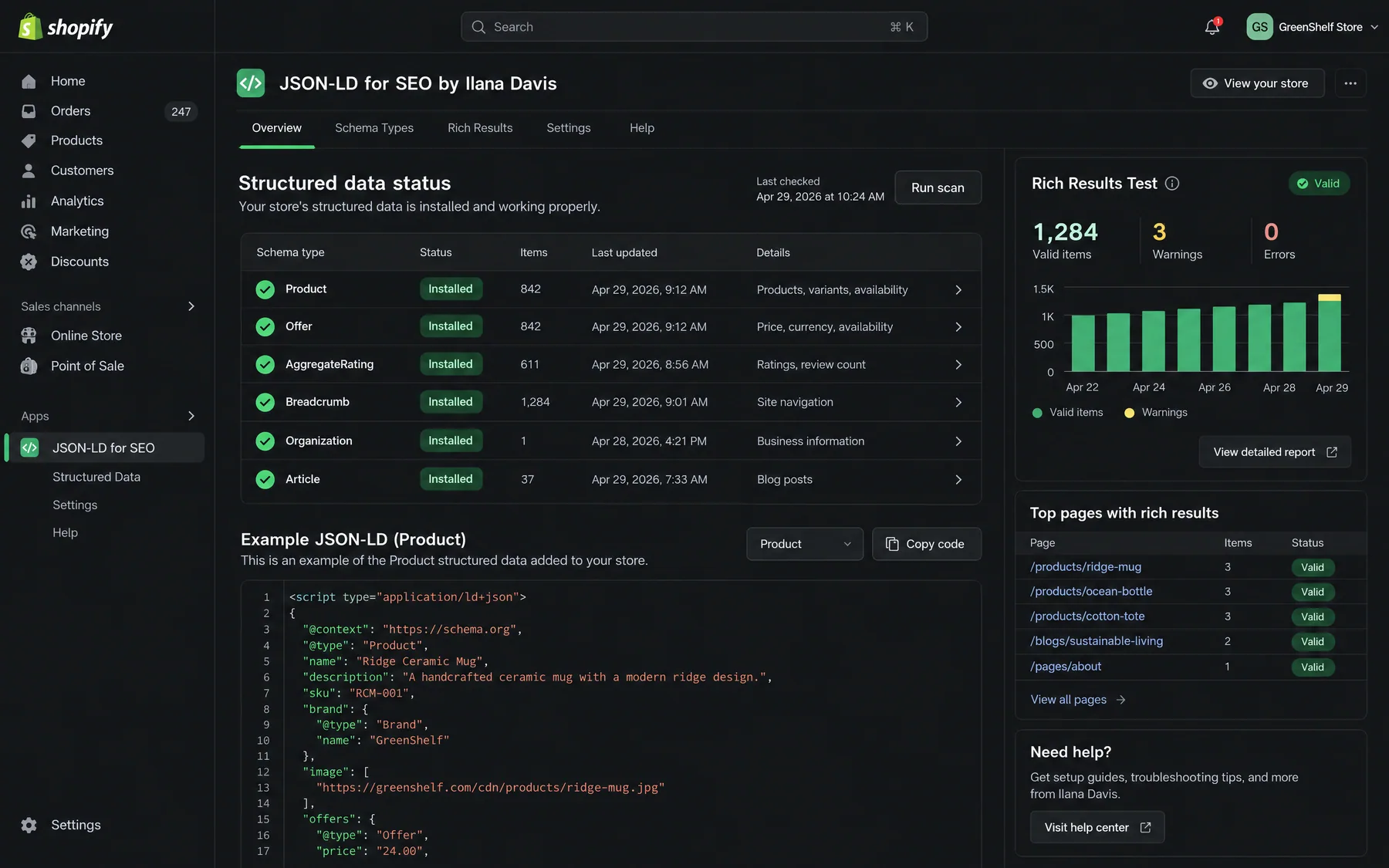This screenshot has width=1389, height=868.
Task: Click the search magnifier icon
Action: [478, 27]
